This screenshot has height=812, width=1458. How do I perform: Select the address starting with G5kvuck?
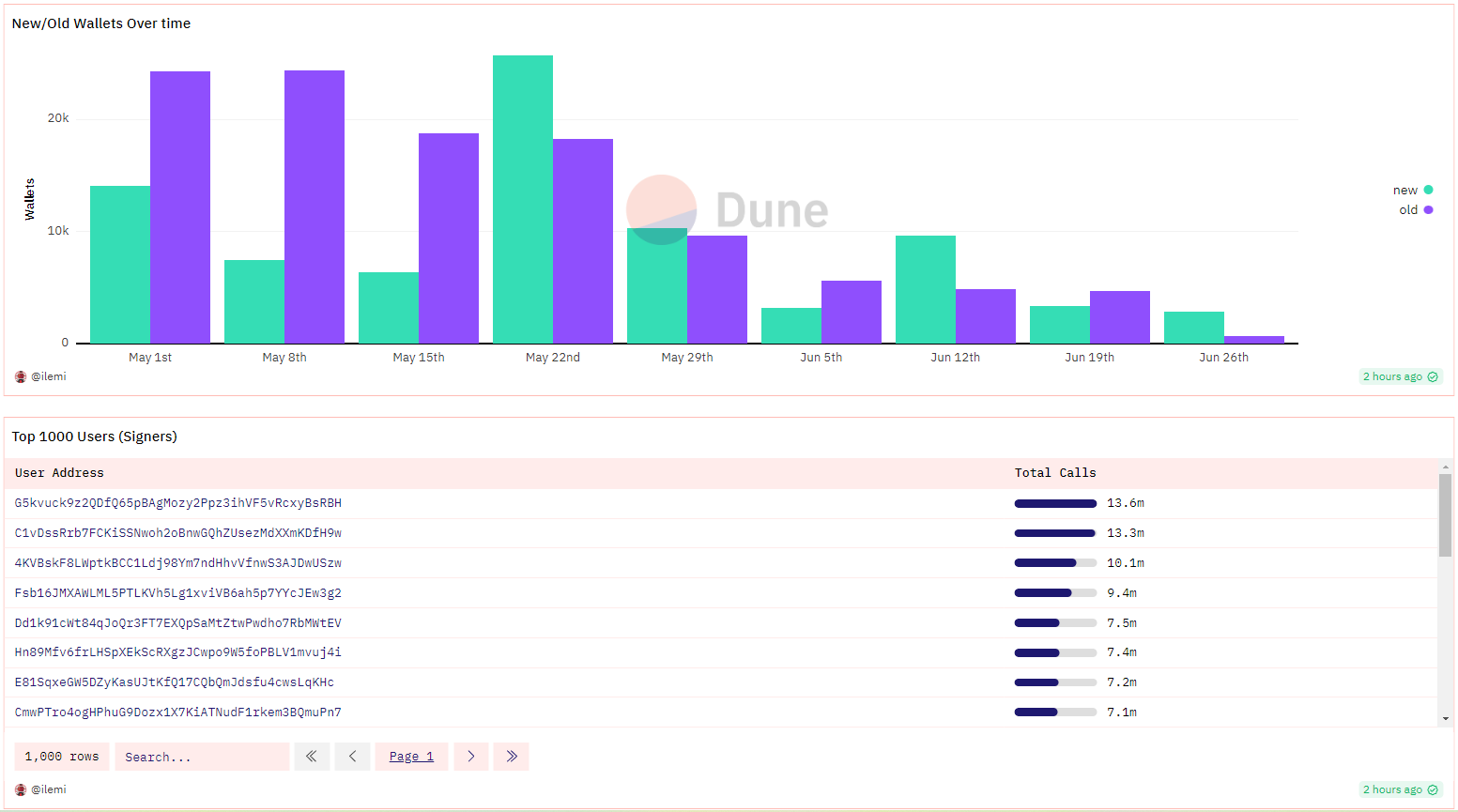[x=177, y=503]
